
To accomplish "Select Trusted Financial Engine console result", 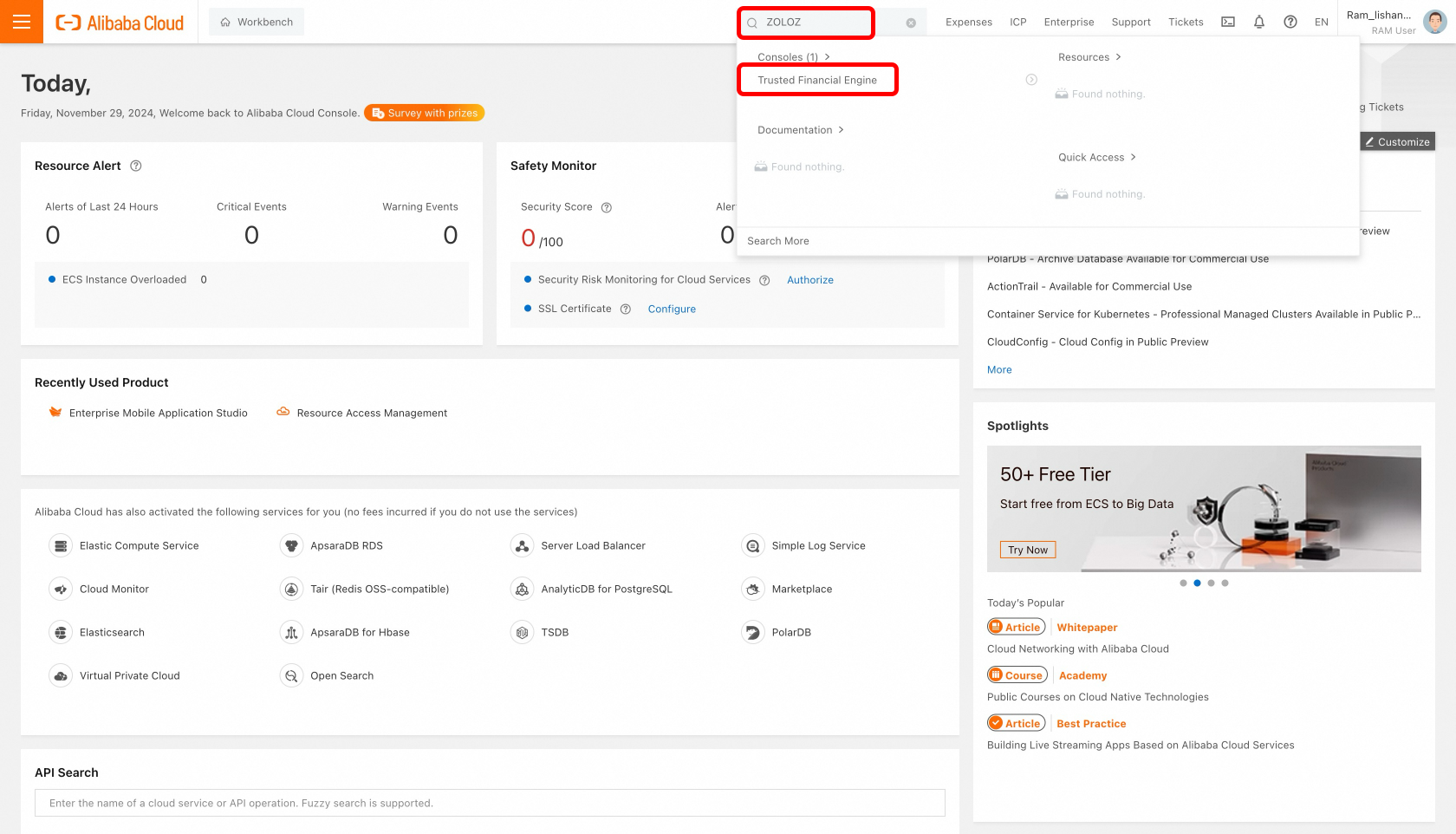I will coord(817,80).
